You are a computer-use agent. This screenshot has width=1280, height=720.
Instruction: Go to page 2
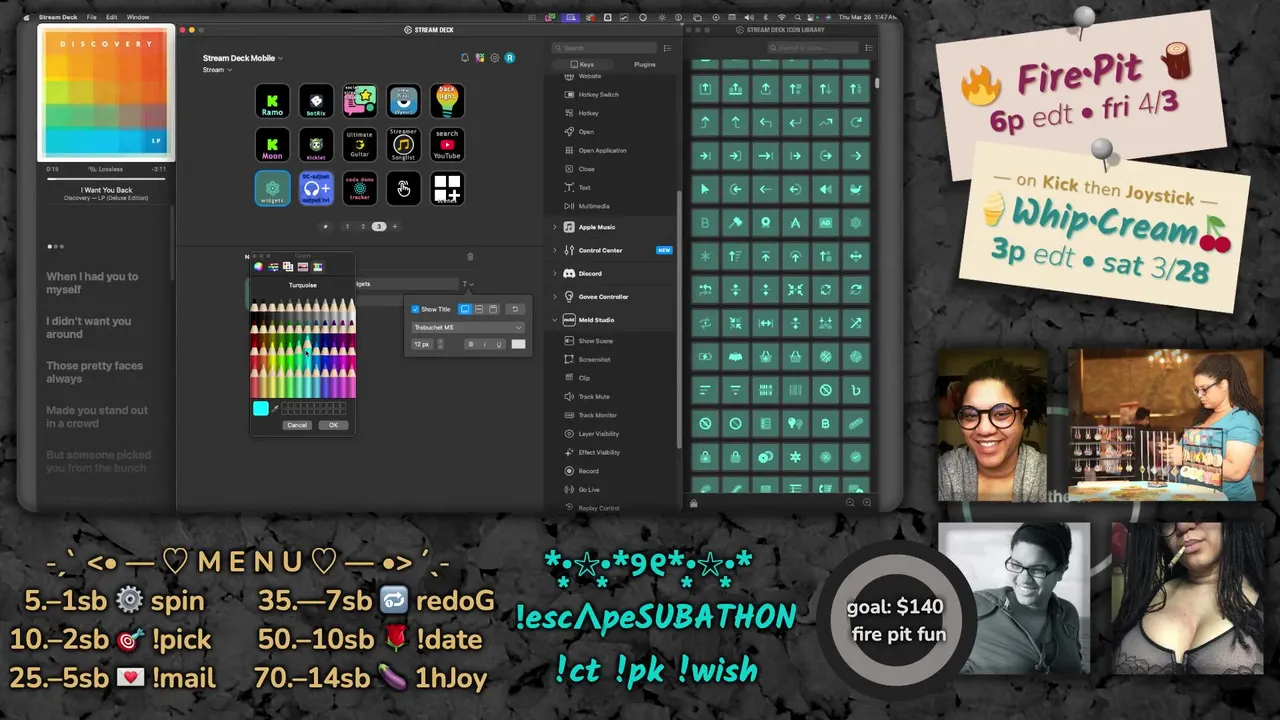(363, 227)
